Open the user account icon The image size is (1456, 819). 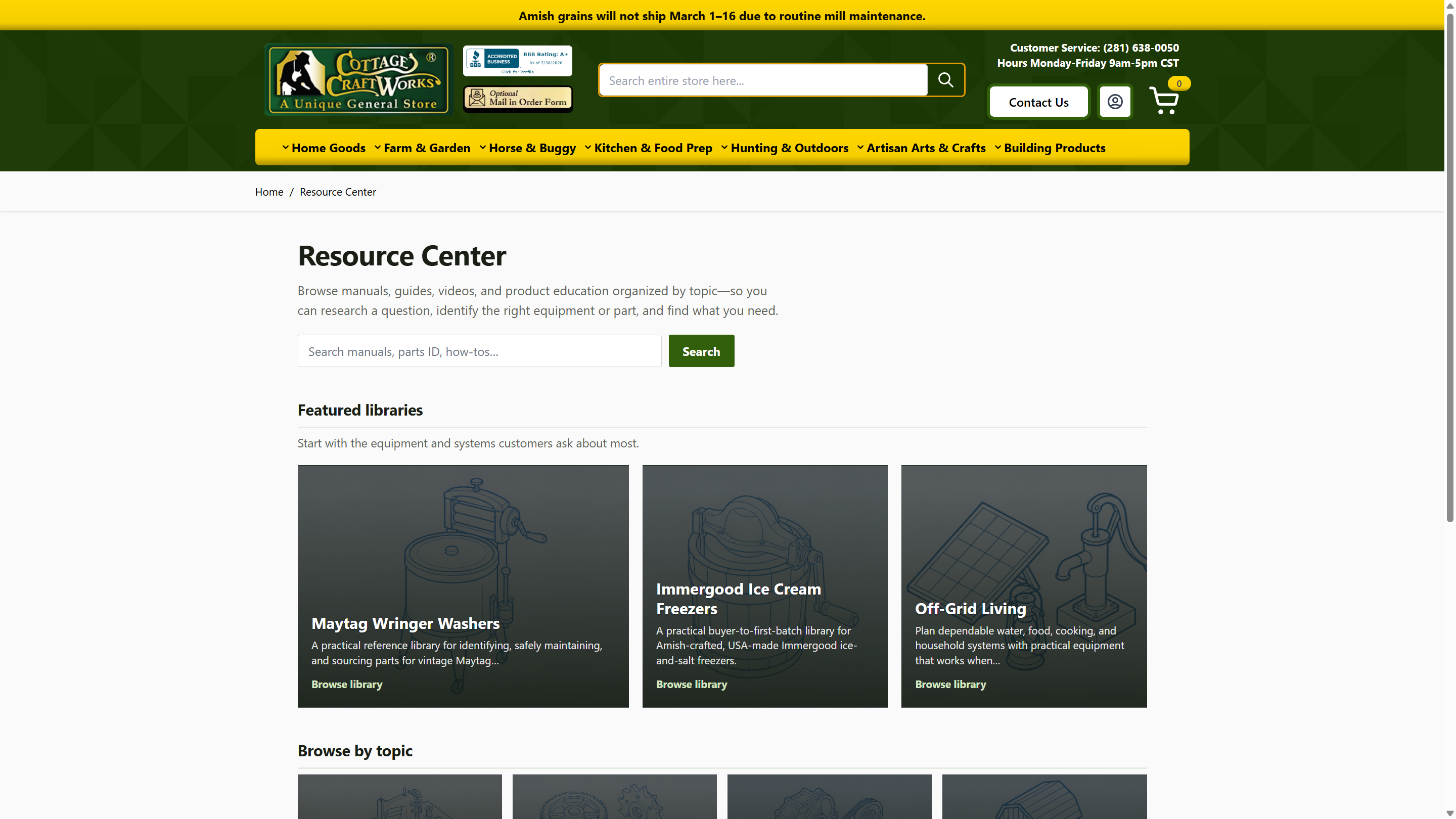click(1115, 102)
